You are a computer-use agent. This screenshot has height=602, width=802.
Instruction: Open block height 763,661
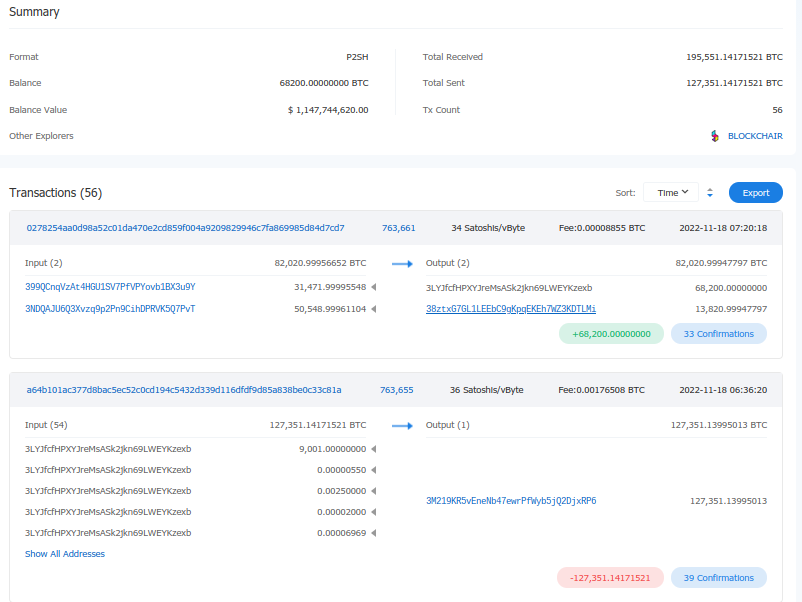point(399,228)
